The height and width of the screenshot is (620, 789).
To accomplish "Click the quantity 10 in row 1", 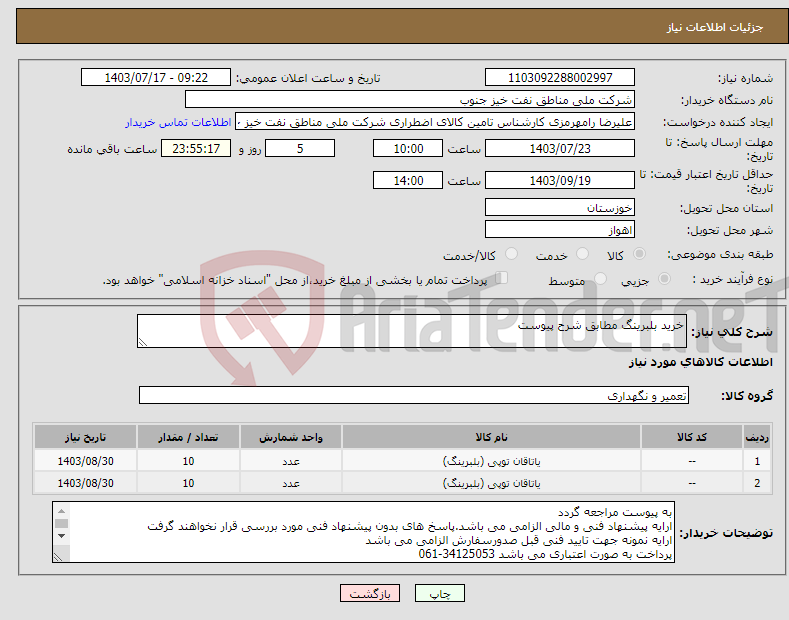I will [188, 461].
